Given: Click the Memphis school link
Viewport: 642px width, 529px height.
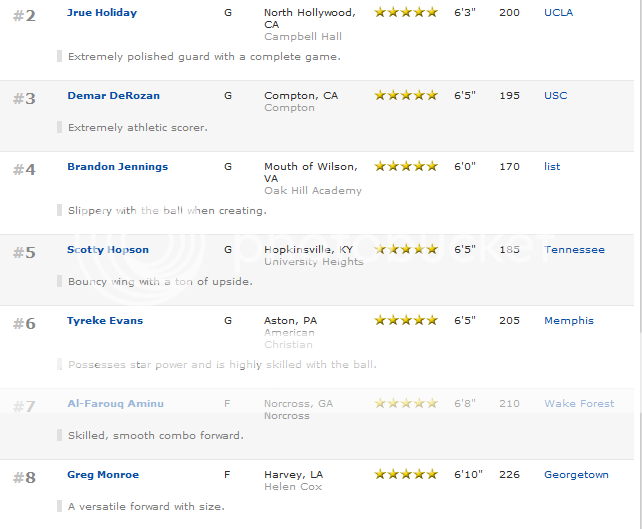Looking at the screenshot, I should 569,321.
